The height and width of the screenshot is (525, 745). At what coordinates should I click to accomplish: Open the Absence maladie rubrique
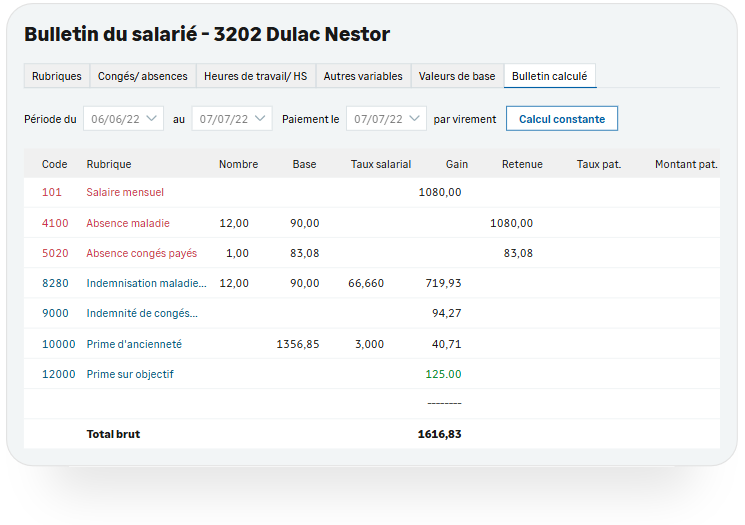pyautogui.click(x=128, y=223)
